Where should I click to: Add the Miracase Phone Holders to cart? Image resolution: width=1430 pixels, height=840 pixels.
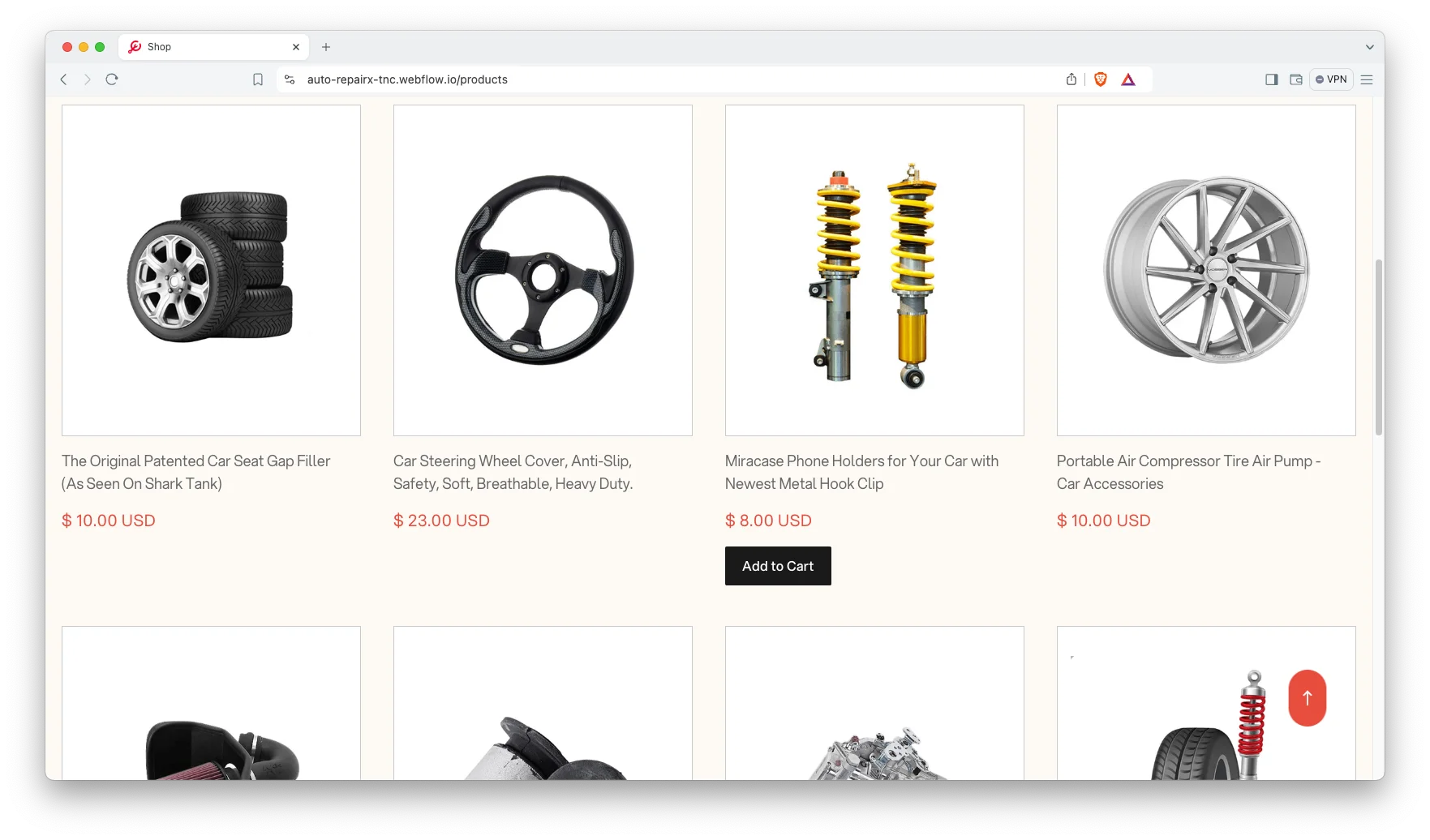[x=778, y=566]
